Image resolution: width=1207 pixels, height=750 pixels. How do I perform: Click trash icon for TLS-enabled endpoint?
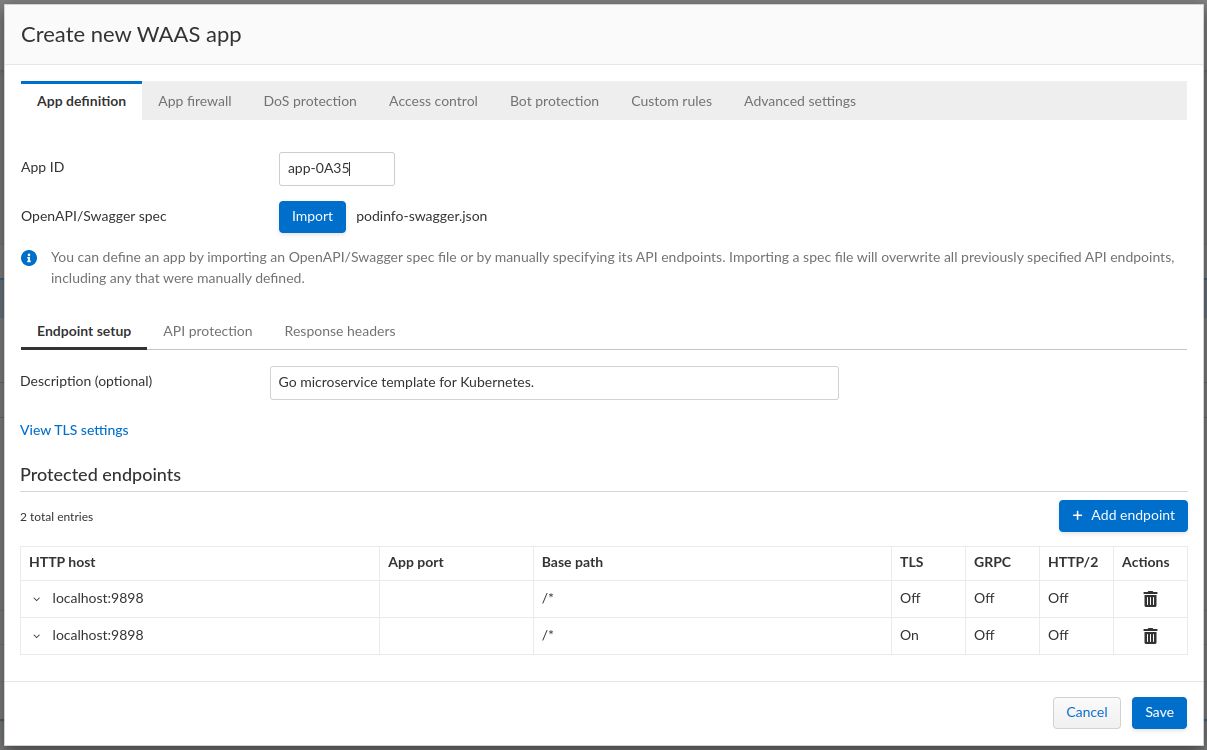1150,636
